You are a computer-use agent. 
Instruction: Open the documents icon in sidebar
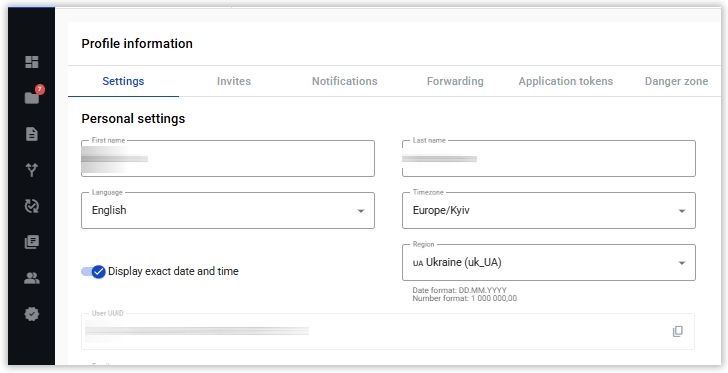click(x=32, y=134)
